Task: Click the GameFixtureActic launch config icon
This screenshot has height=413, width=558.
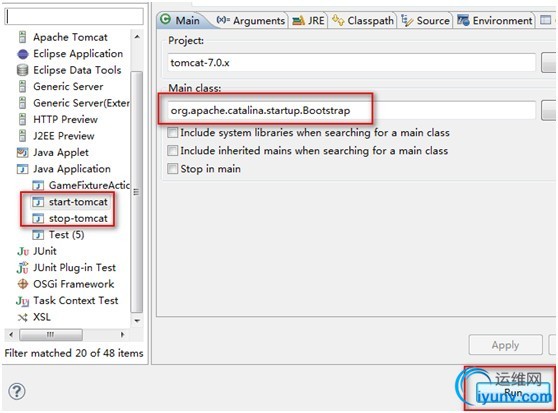Action: 38,185
